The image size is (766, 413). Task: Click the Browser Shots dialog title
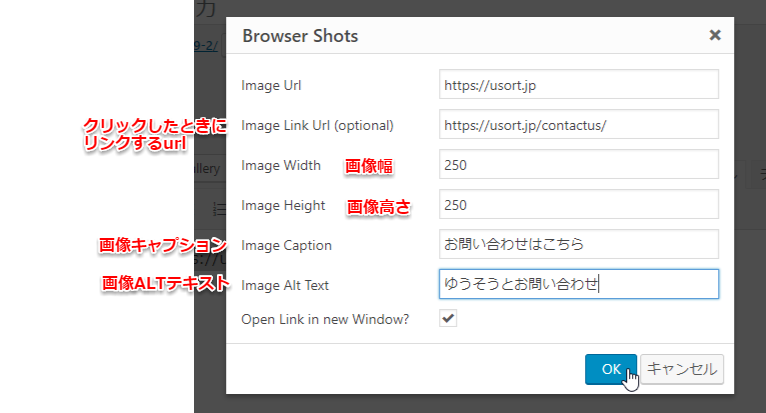point(301,36)
